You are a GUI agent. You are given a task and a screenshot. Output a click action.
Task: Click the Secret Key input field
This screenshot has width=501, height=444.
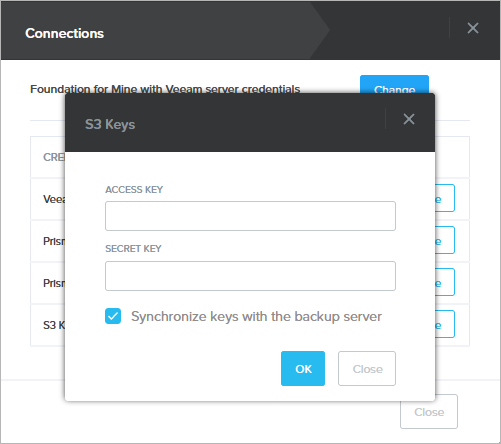(x=250, y=276)
